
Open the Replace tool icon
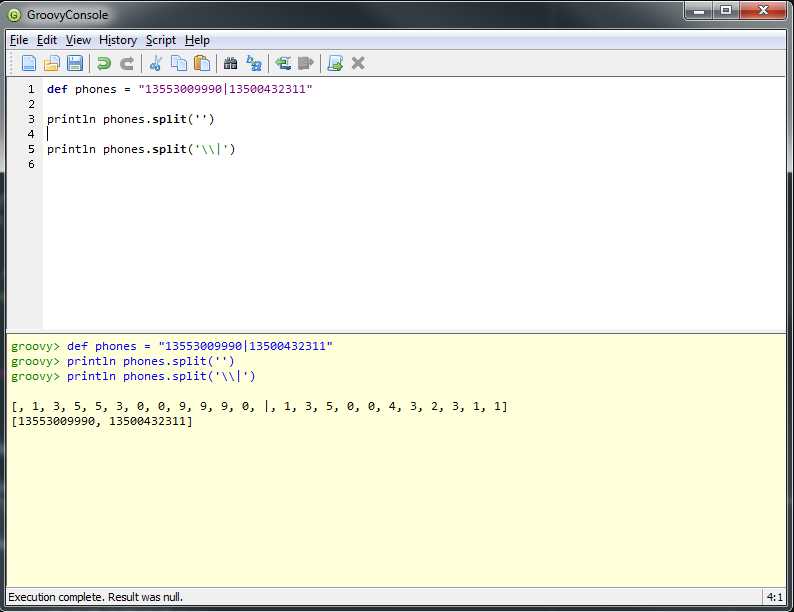254,63
